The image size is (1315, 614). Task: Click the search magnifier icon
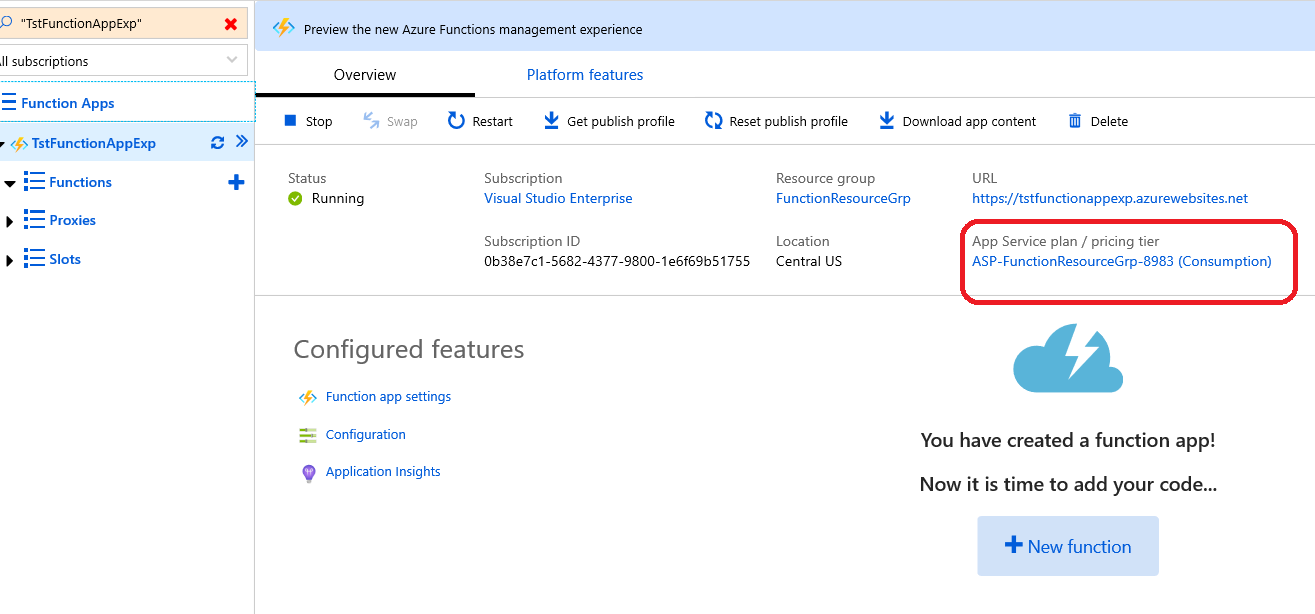6,22
